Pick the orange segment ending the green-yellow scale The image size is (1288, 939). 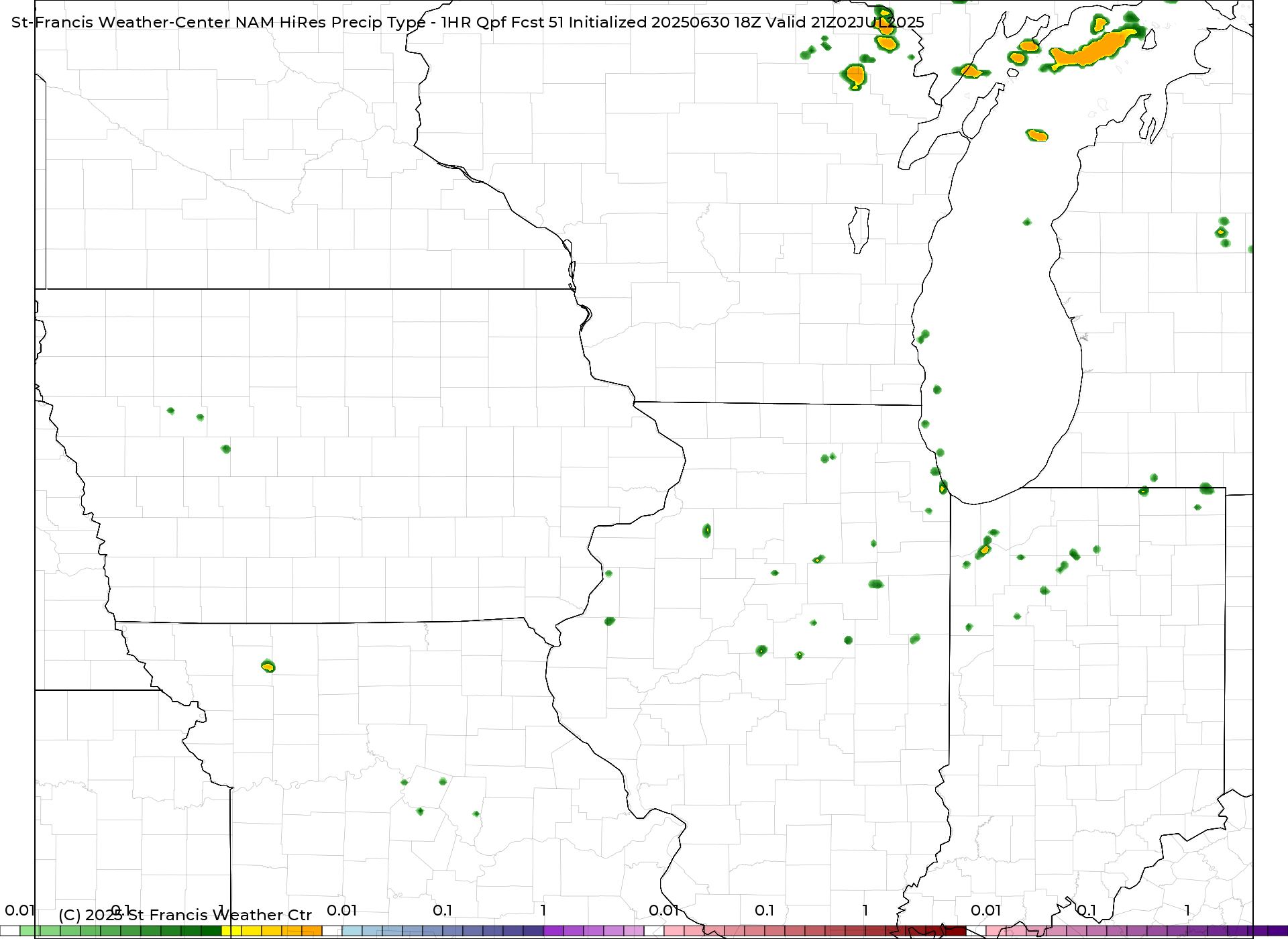coord(312,931)
